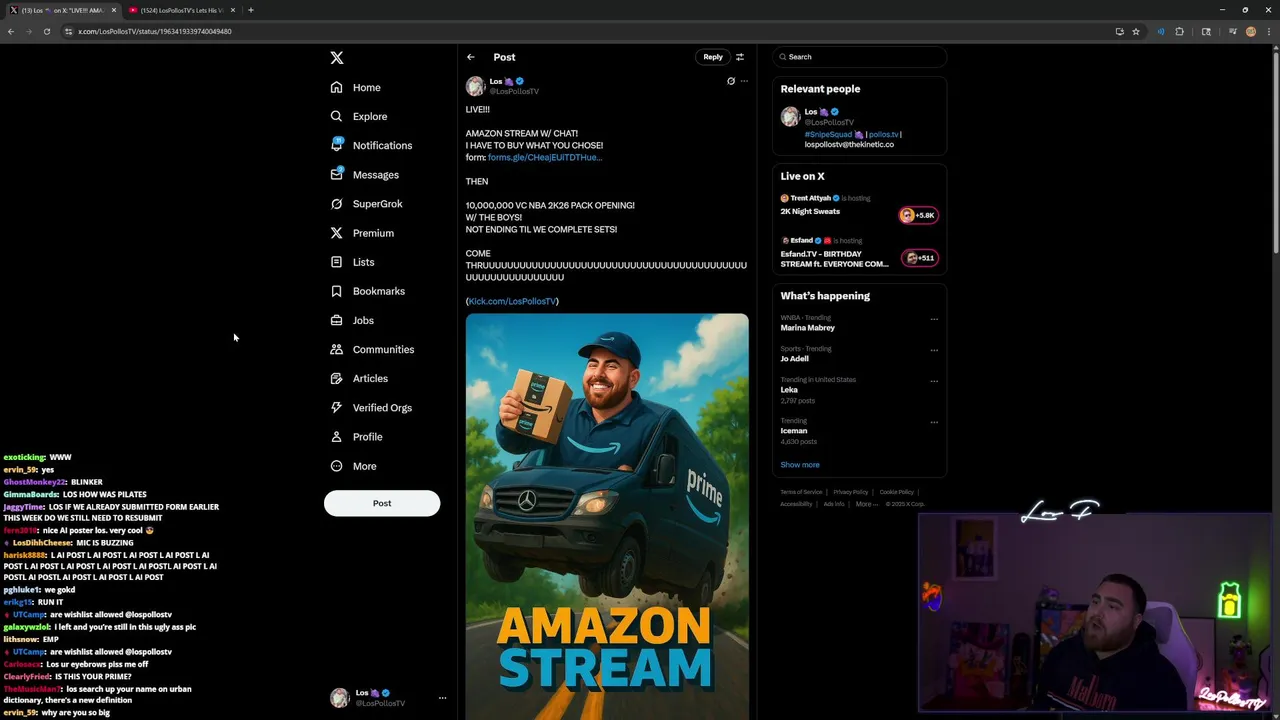Open the Marina Mabrey trending topic

808,327
